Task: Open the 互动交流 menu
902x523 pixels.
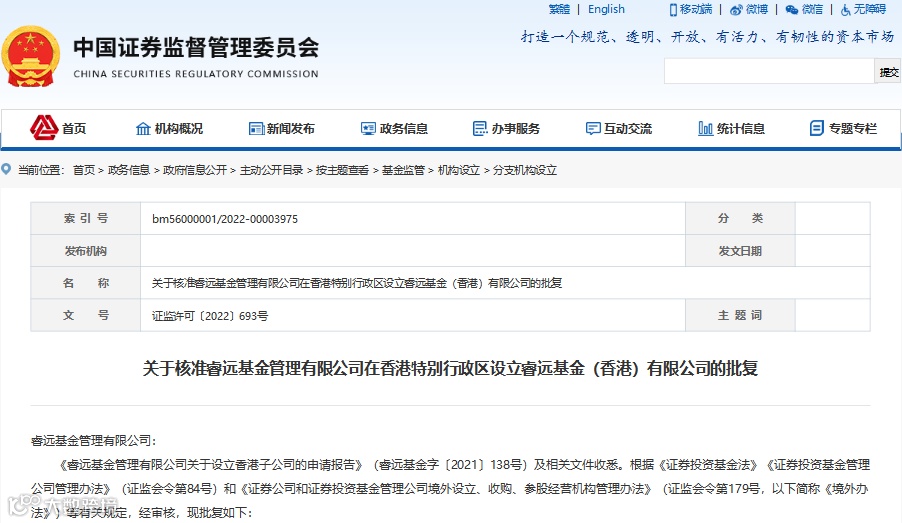Action: [x=628, y=129]
